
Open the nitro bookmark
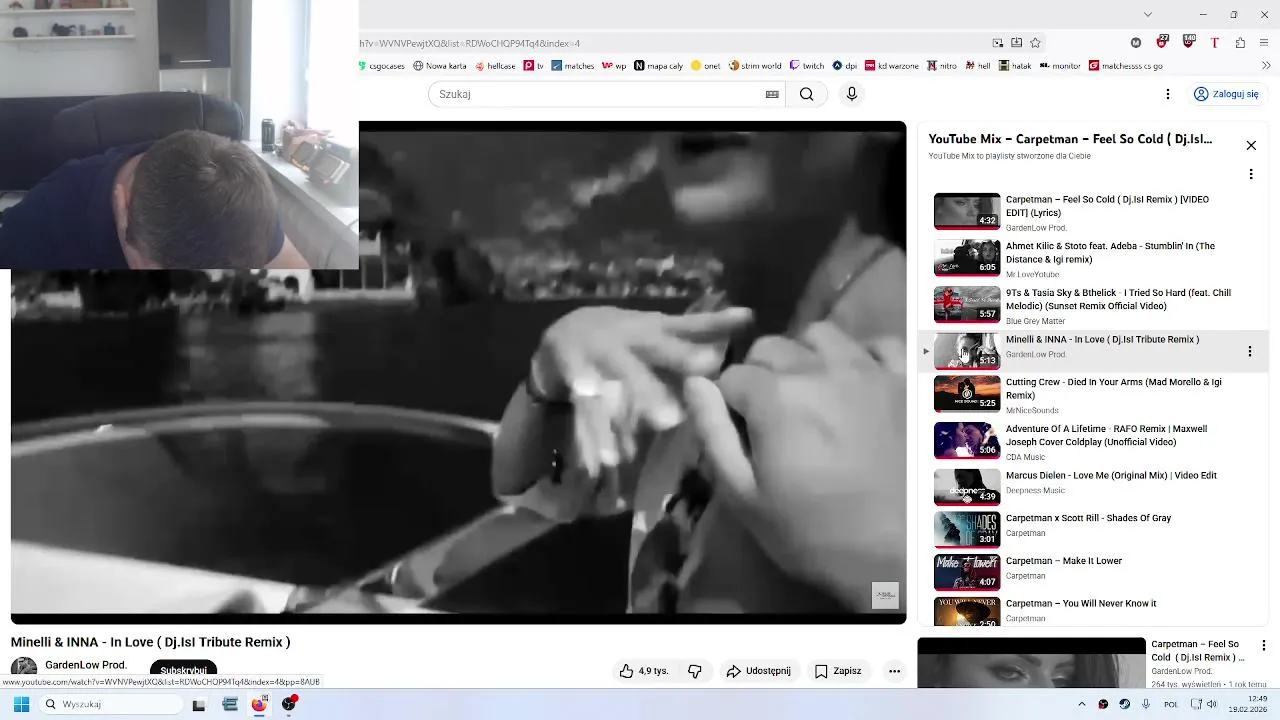[x=941, y=66]
